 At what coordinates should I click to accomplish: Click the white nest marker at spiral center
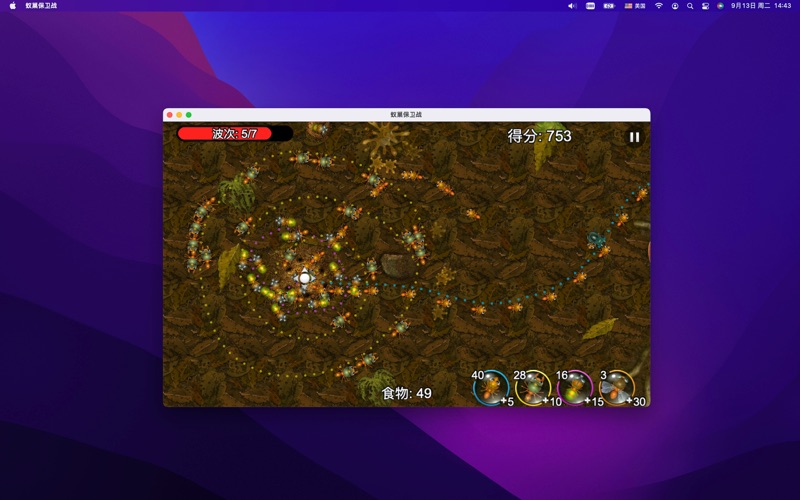[x=305, y=277]
